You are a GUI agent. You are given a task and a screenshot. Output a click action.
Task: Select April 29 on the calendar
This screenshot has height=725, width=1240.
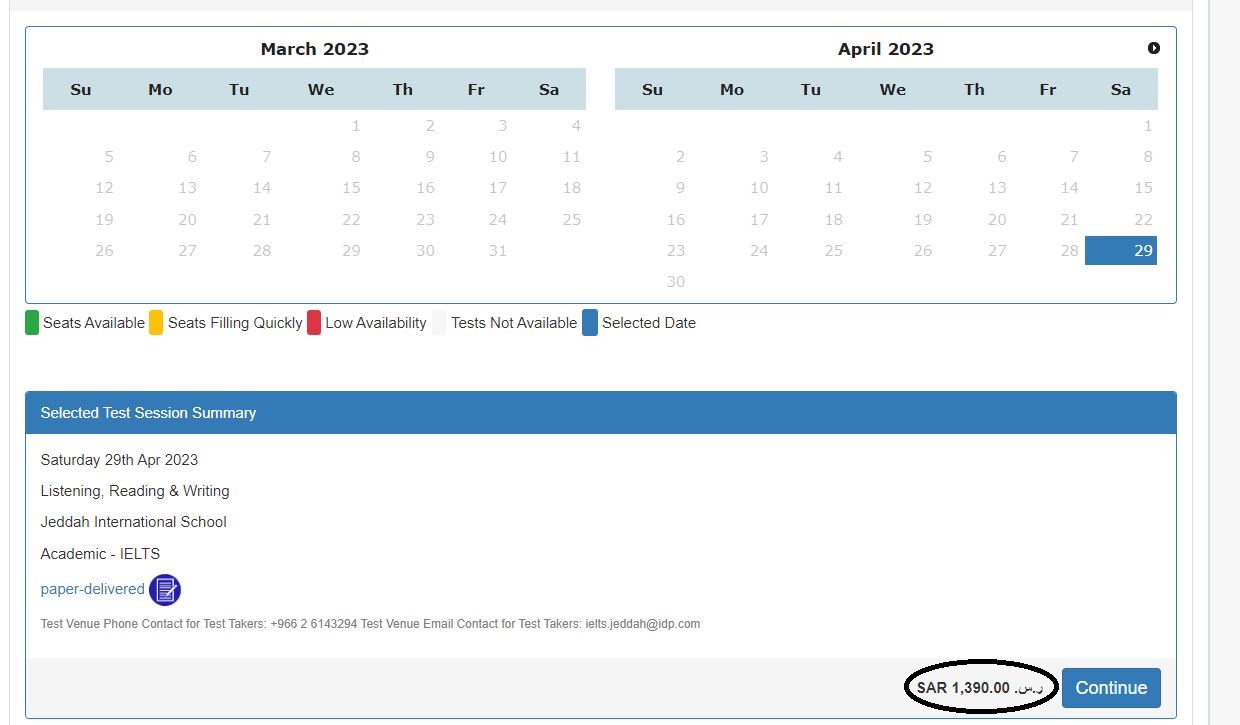(x=1120, y=250)
